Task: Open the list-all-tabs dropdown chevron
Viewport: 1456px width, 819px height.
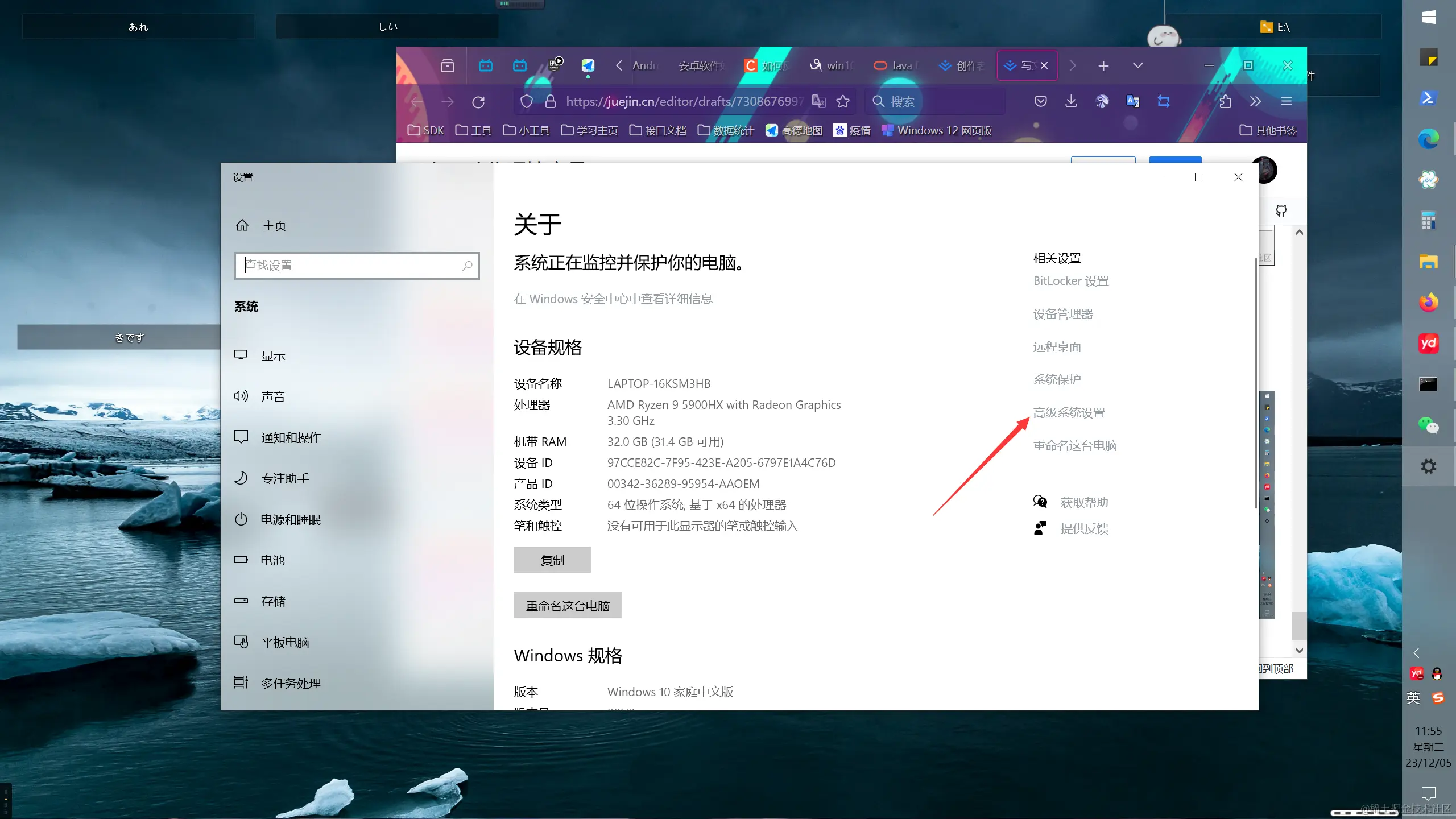Action: (x=1137, y=65)
